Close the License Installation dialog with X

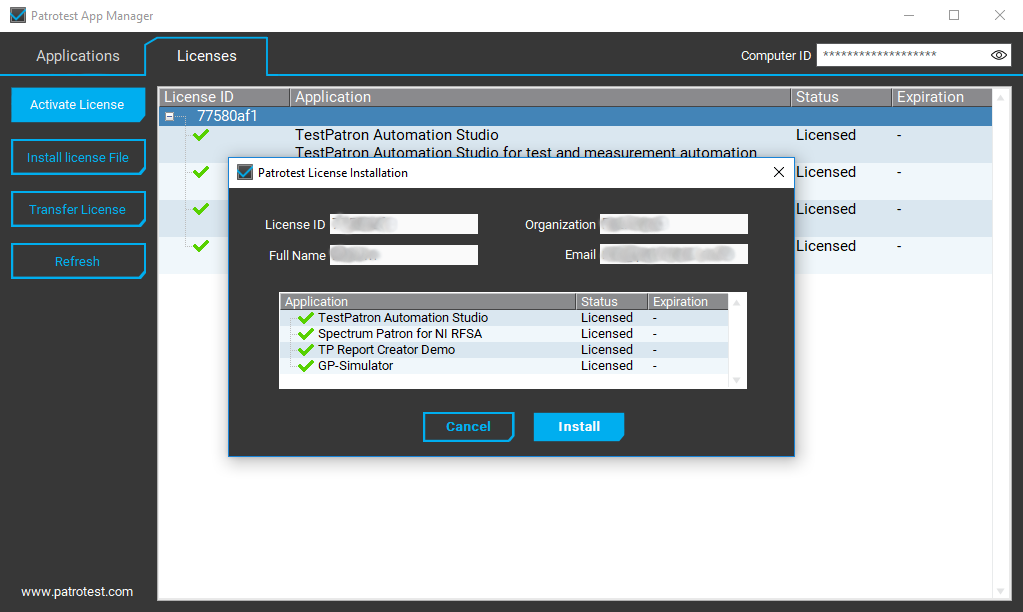pos(779,172)
